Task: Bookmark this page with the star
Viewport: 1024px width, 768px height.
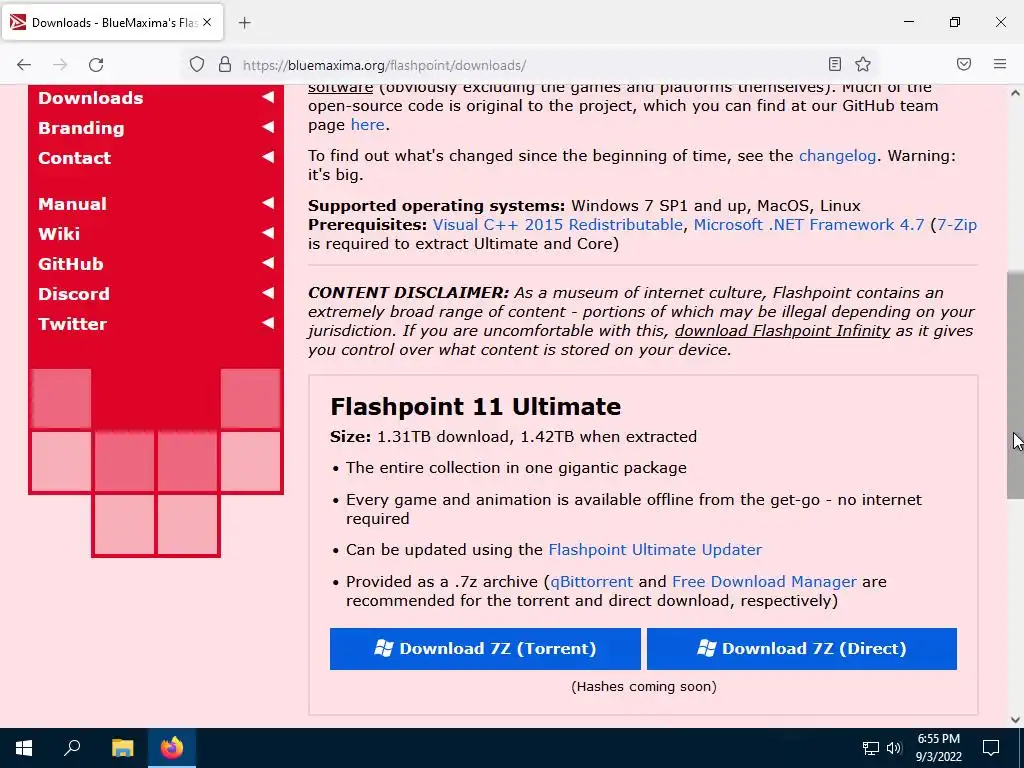Action: tap(863, 64)
